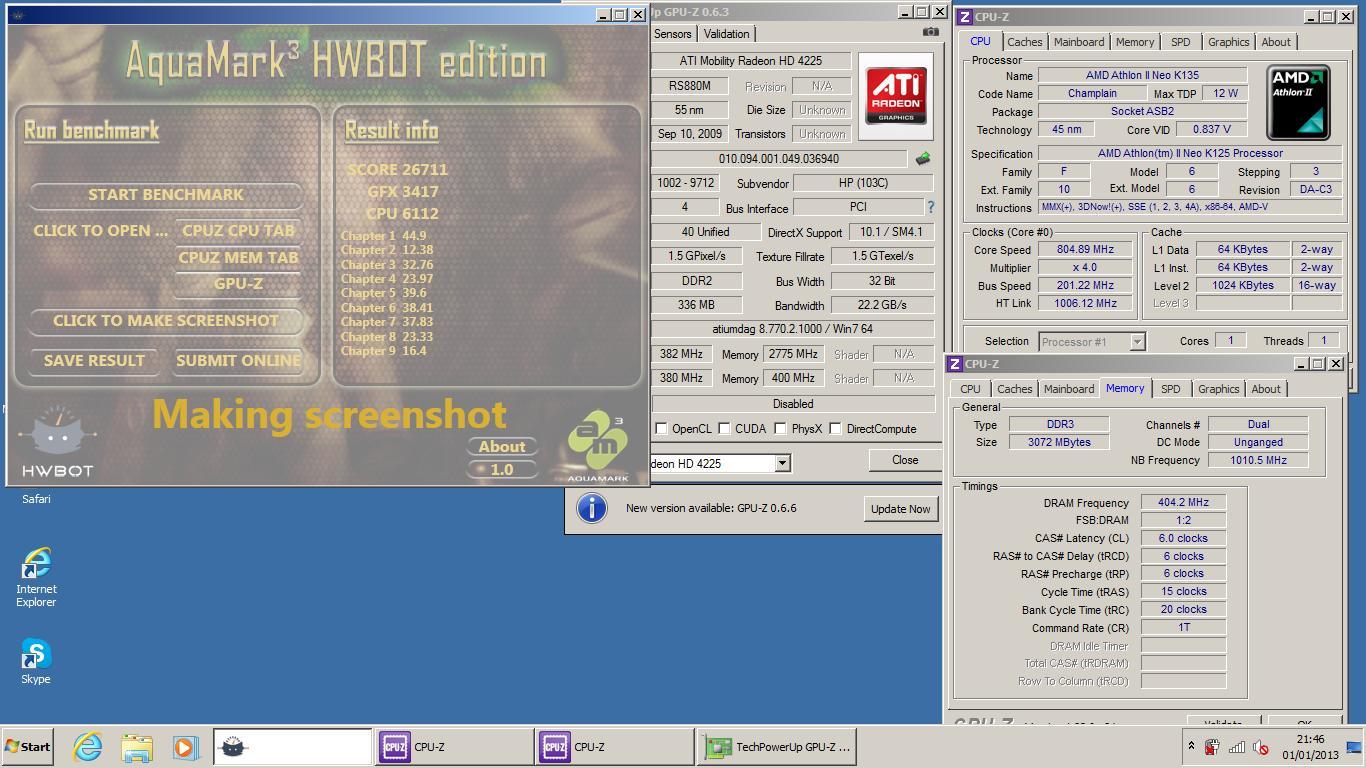The width and height of the screenshot is (1366, 768).
Task: Click the Z icon in CPU-Z CPU title bar
Action: (x=966, y=17)
